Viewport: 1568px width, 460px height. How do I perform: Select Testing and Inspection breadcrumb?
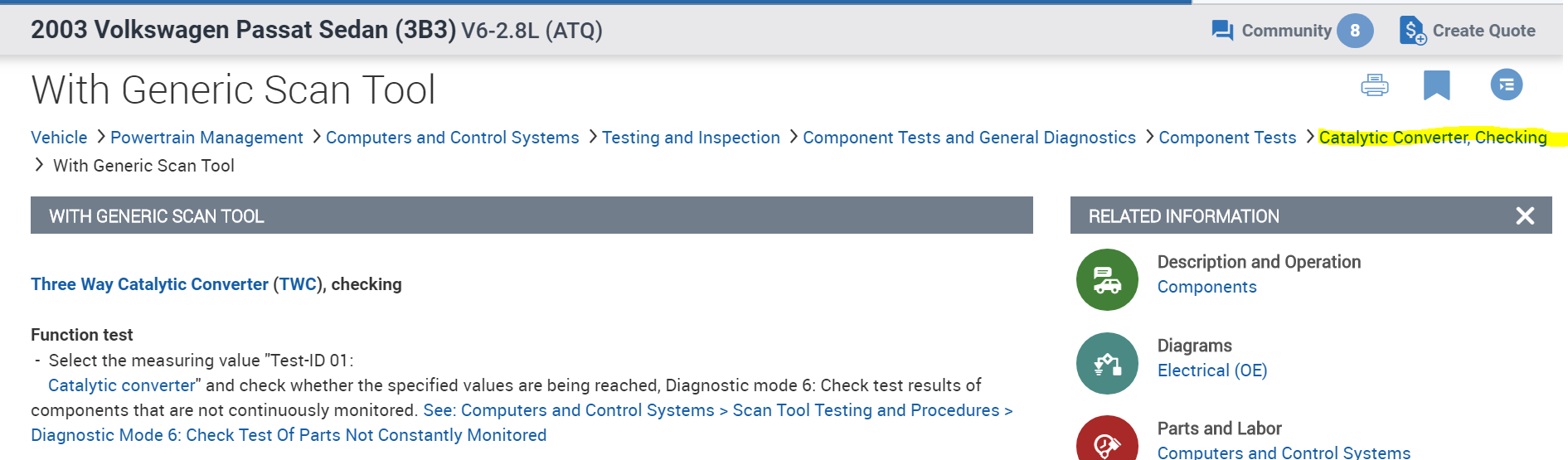tap(691, 138)
